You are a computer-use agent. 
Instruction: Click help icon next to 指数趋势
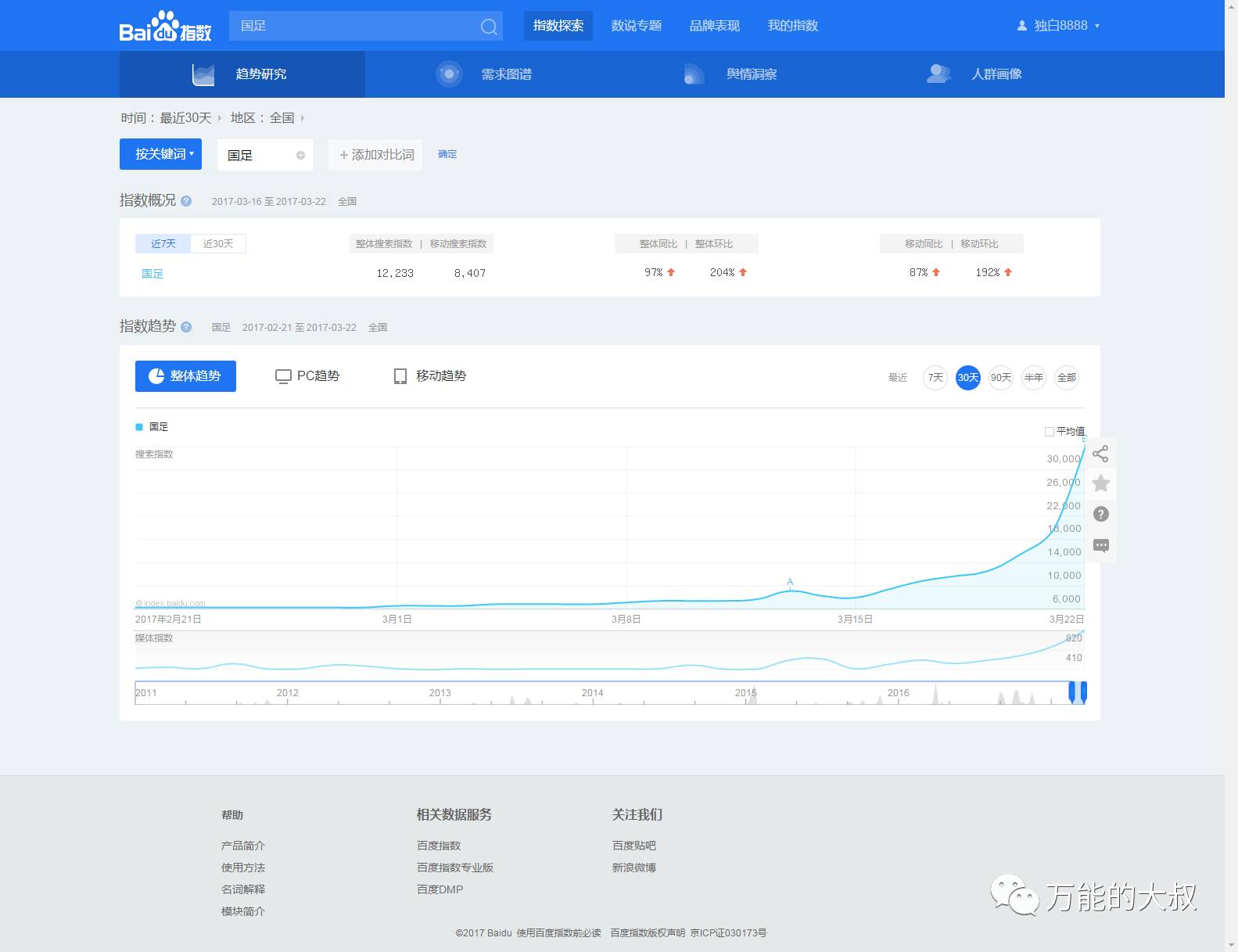click(x=186, y=327)
